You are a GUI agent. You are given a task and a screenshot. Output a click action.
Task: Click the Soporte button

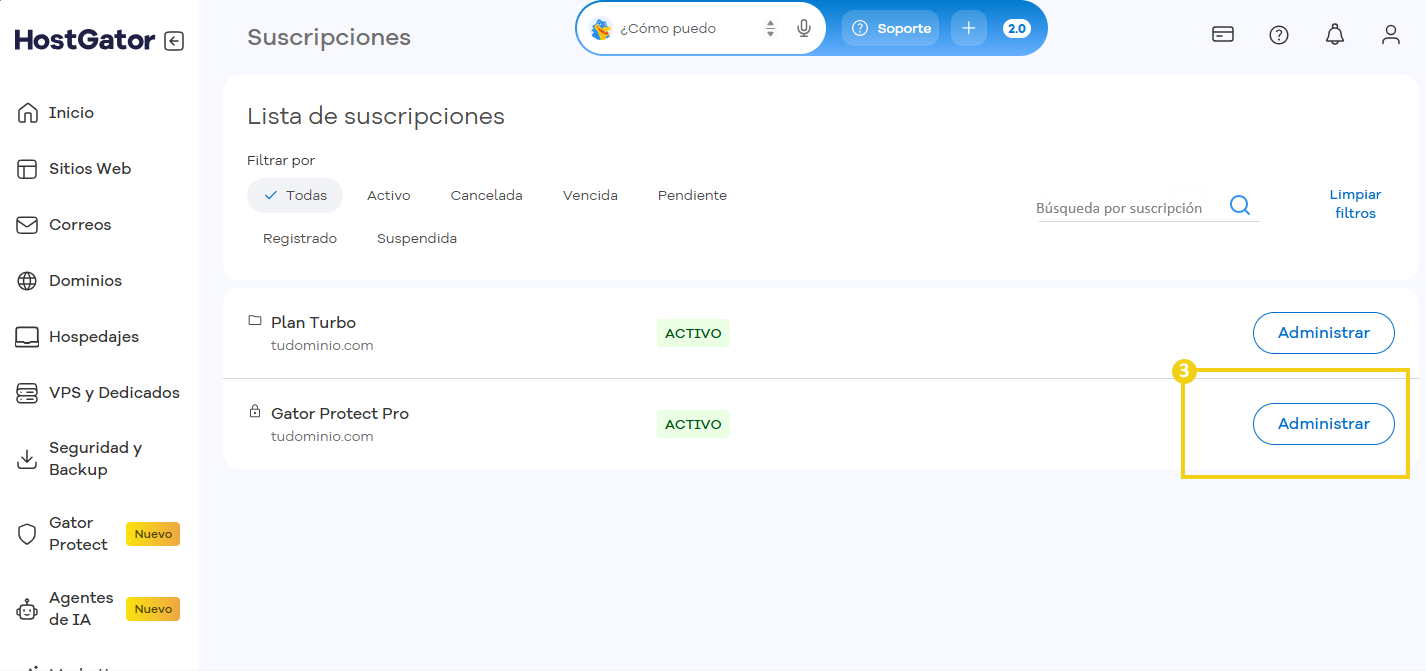[x=891, y=29]
